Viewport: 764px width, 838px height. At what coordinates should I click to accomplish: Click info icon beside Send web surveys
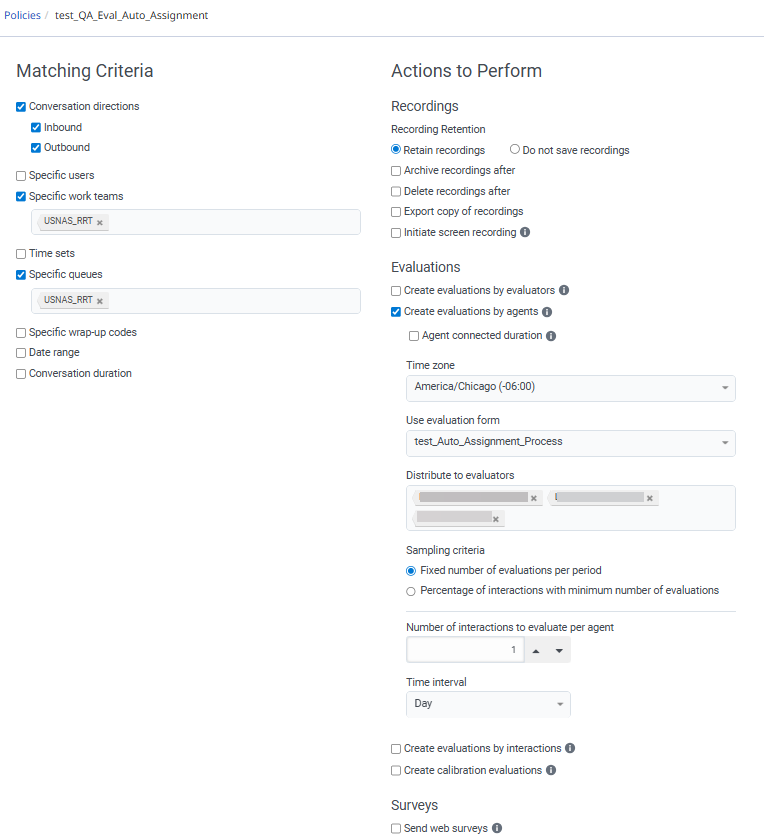pos(497,828)
